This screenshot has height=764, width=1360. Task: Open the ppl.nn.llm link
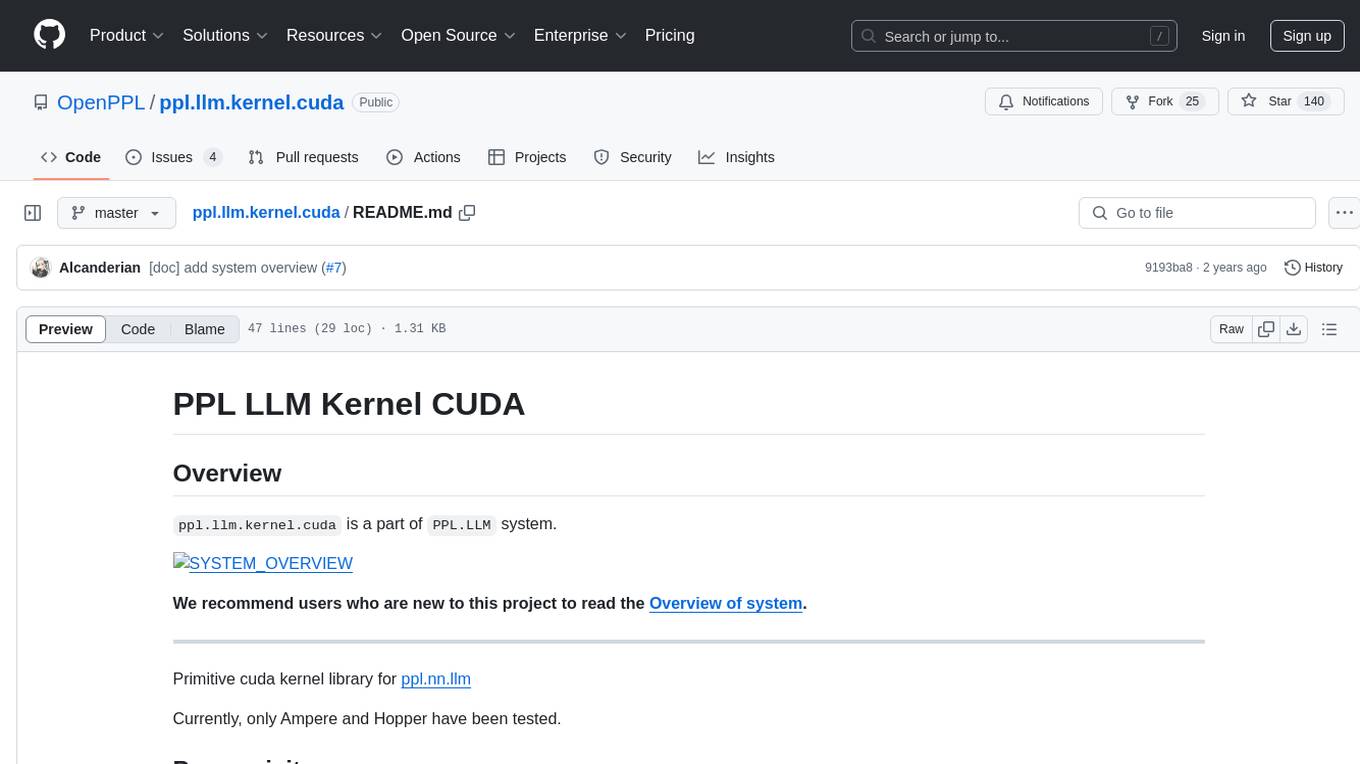click(436, 678)
